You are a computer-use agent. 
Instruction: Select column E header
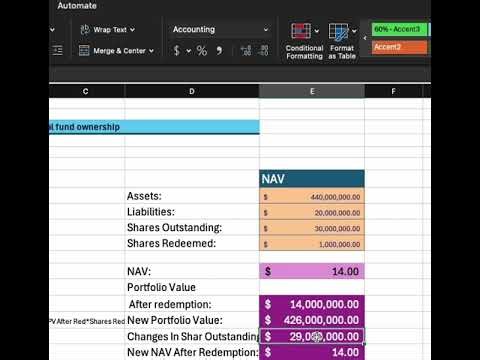tap(312, 91)
